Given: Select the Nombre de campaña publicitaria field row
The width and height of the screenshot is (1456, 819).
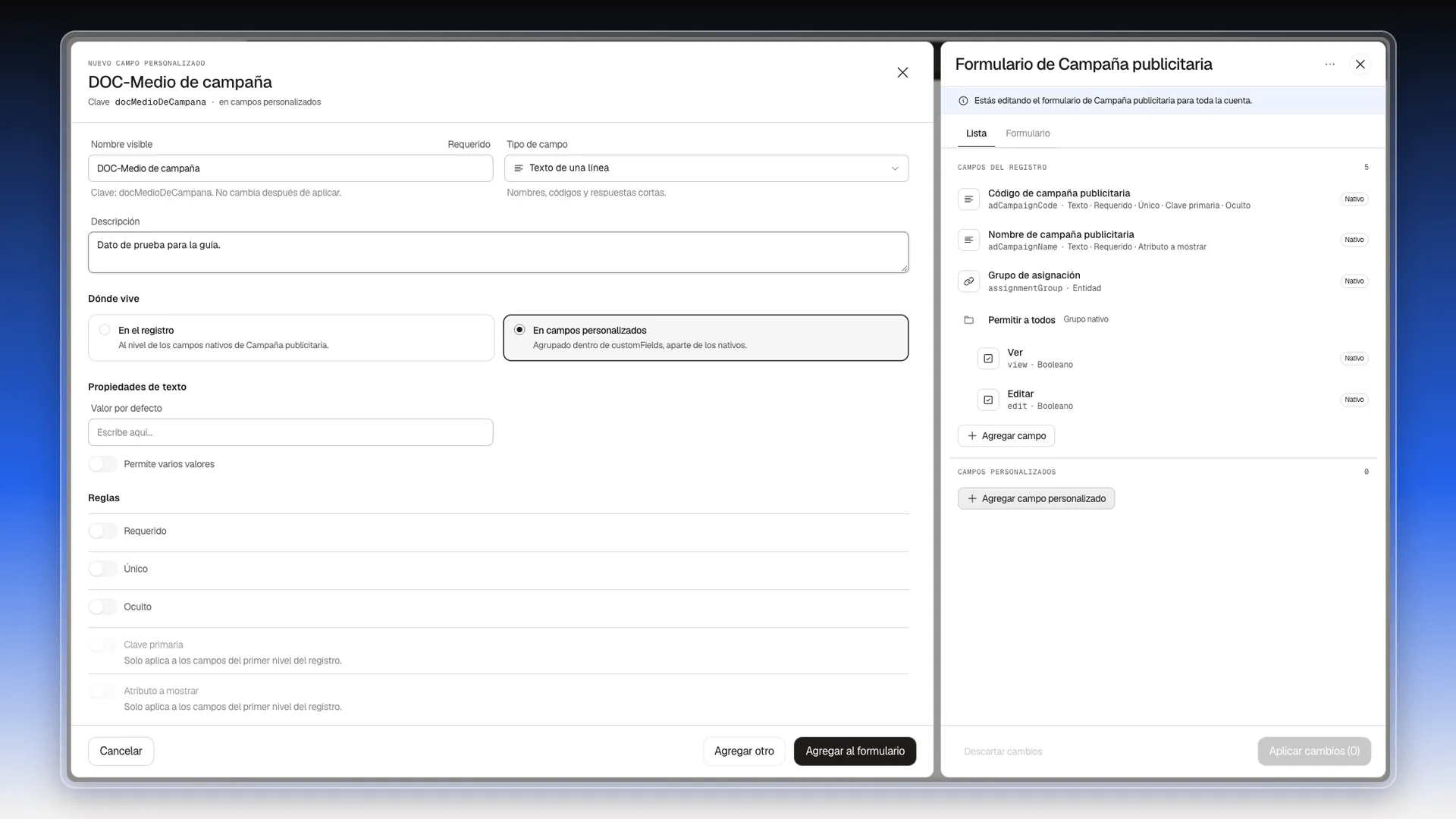Looking at the screenshot, I should pos(1163,240).
